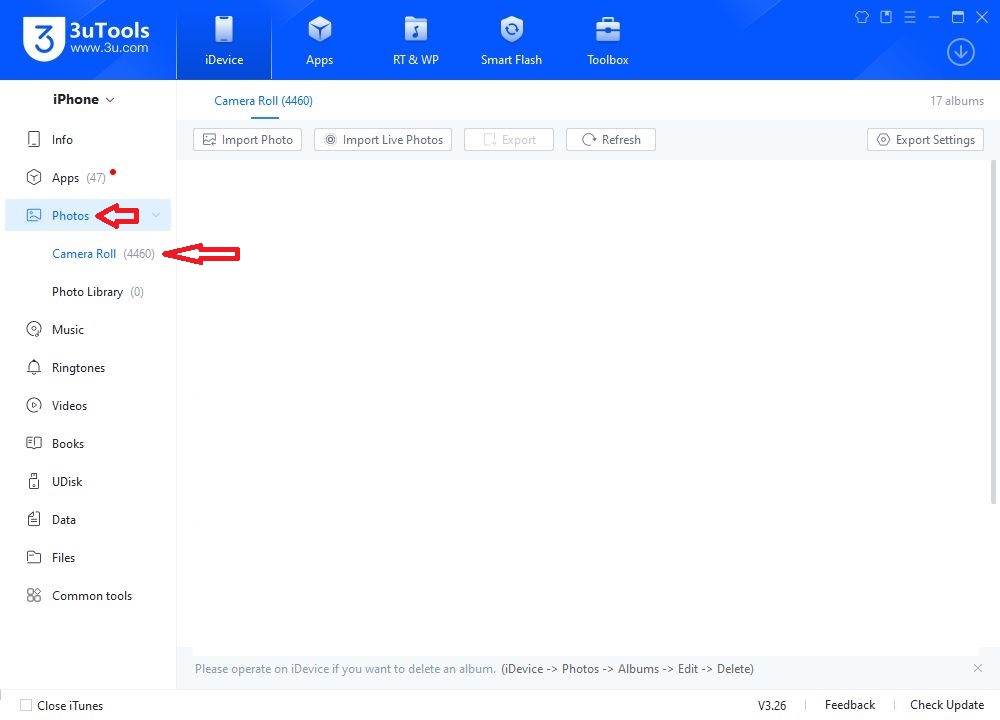Open the Apps cube icon in header
Viewport: 1000px width, 720px height.
pos(319,29)
